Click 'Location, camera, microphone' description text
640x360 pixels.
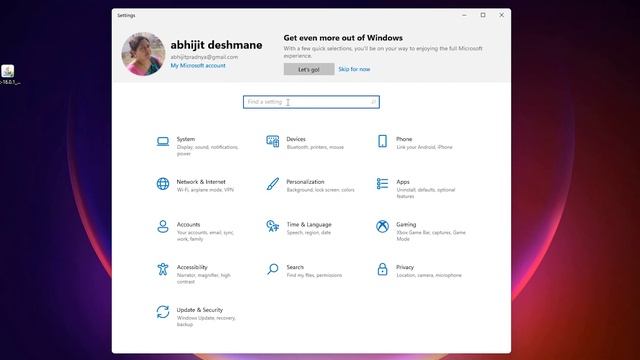[x=429, y=276]
